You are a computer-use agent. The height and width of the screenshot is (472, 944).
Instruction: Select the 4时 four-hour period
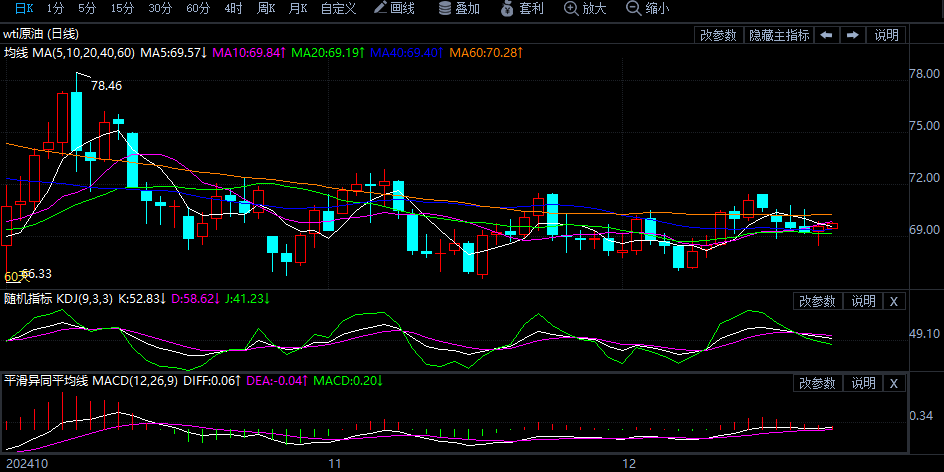click(233, 9)
